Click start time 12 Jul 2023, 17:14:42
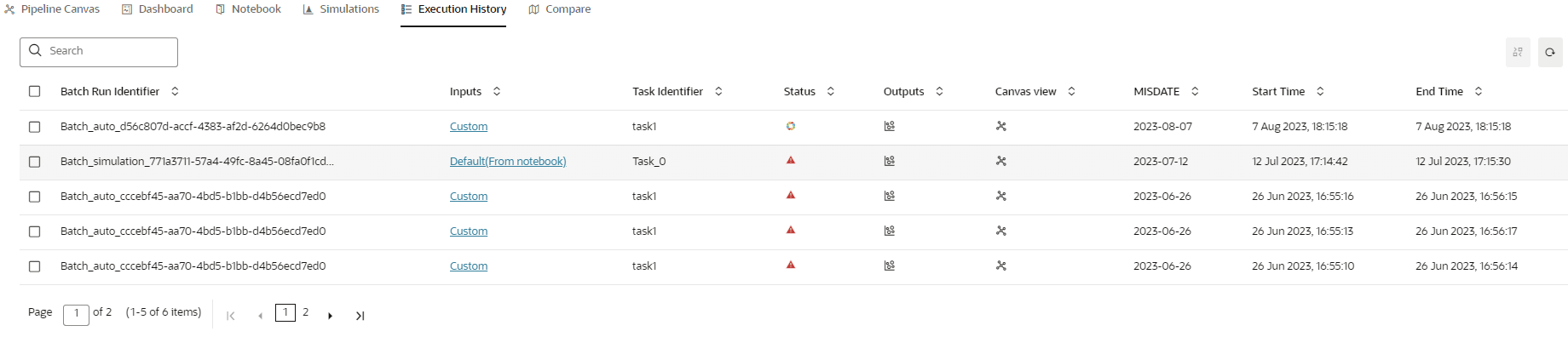This screenshot has width=1568, height=337. (x=1300, y=162)
